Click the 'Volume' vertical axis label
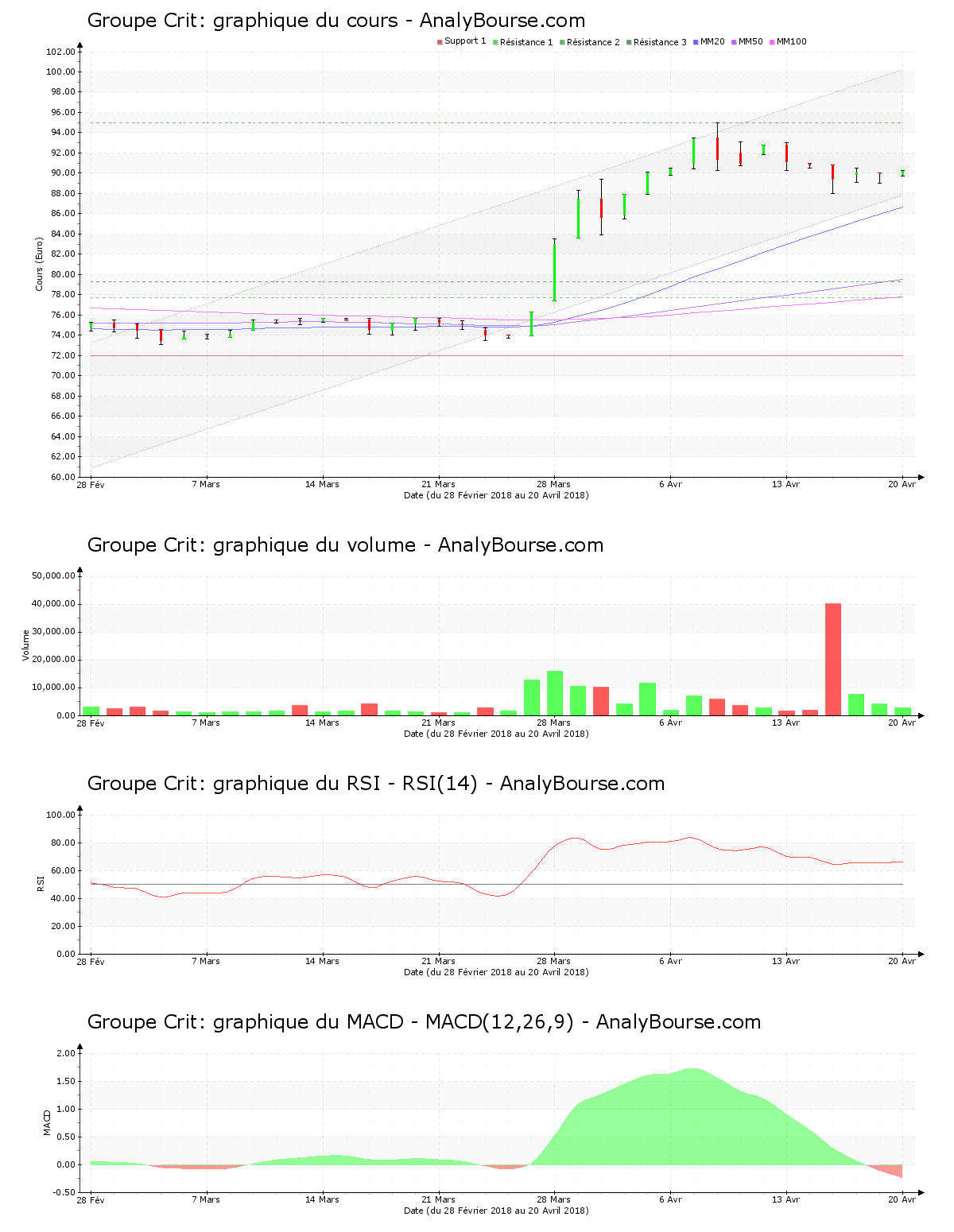The image size is (954, 1232). point(25,645)
